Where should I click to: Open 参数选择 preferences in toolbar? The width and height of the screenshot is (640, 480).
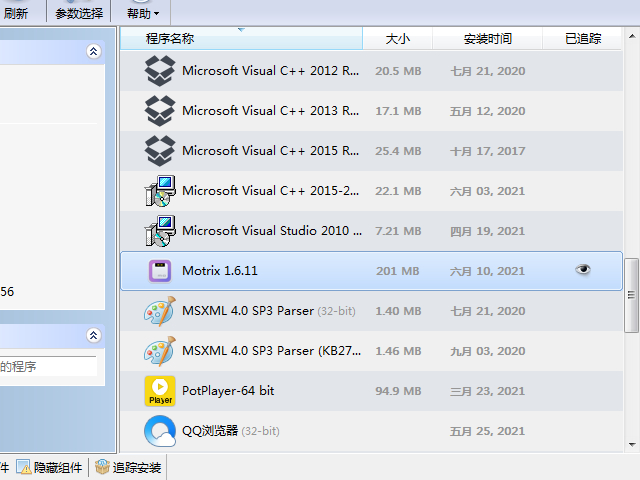[79, 13]
